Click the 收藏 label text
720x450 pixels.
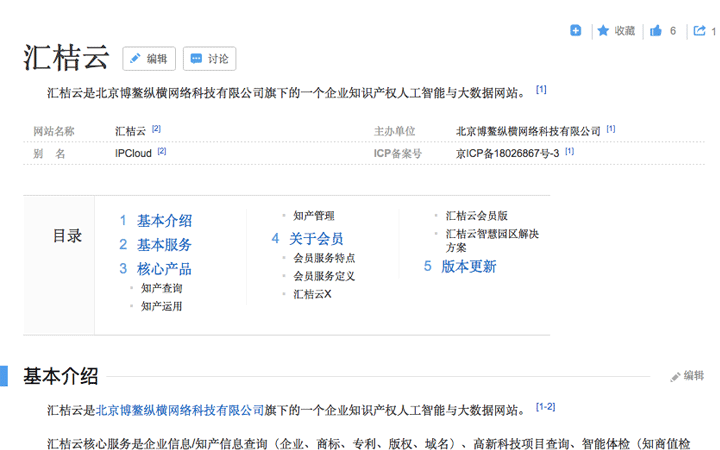coord(624,31)
